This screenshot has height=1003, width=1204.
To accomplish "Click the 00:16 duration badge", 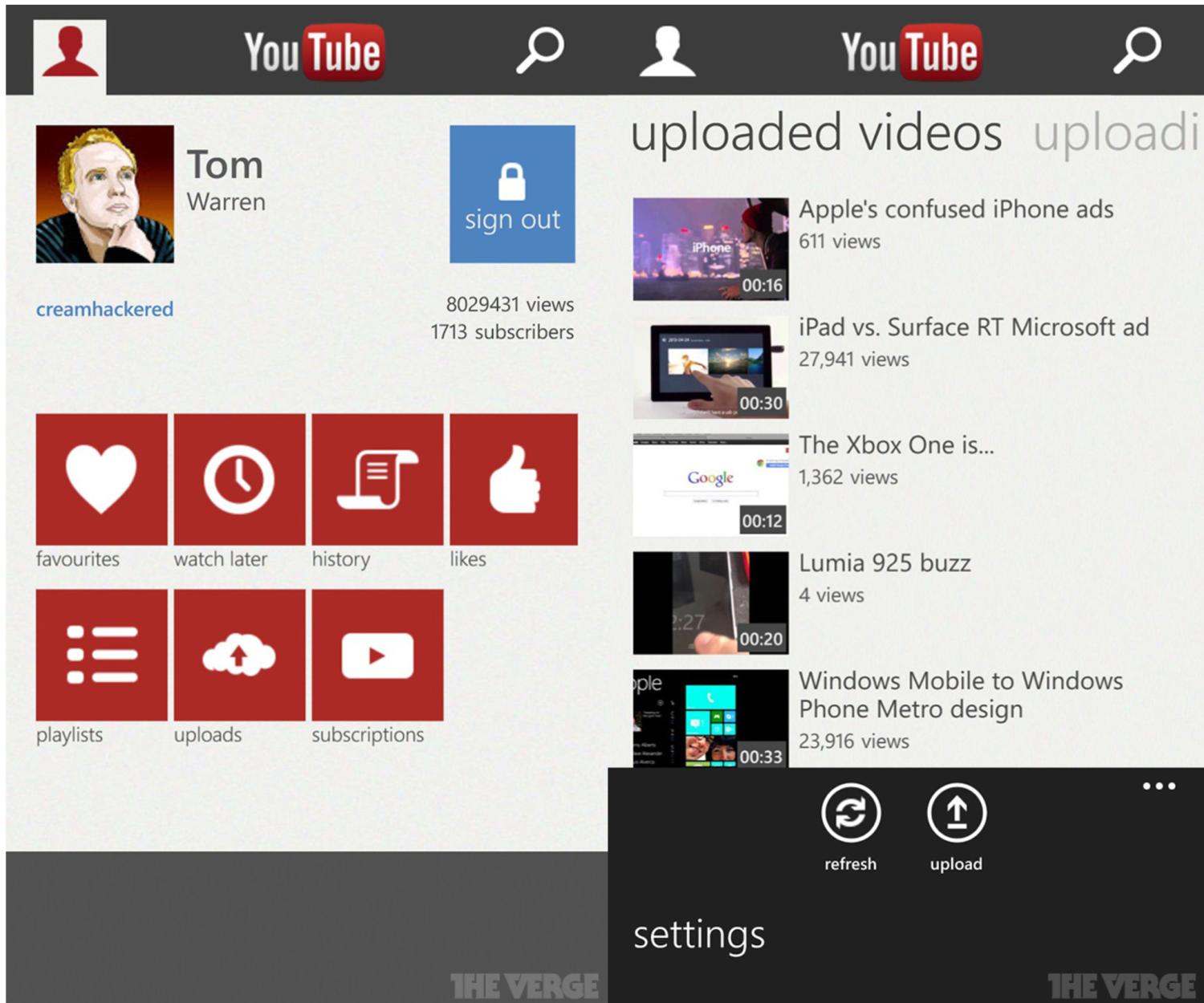I will (x=762, y=286).
